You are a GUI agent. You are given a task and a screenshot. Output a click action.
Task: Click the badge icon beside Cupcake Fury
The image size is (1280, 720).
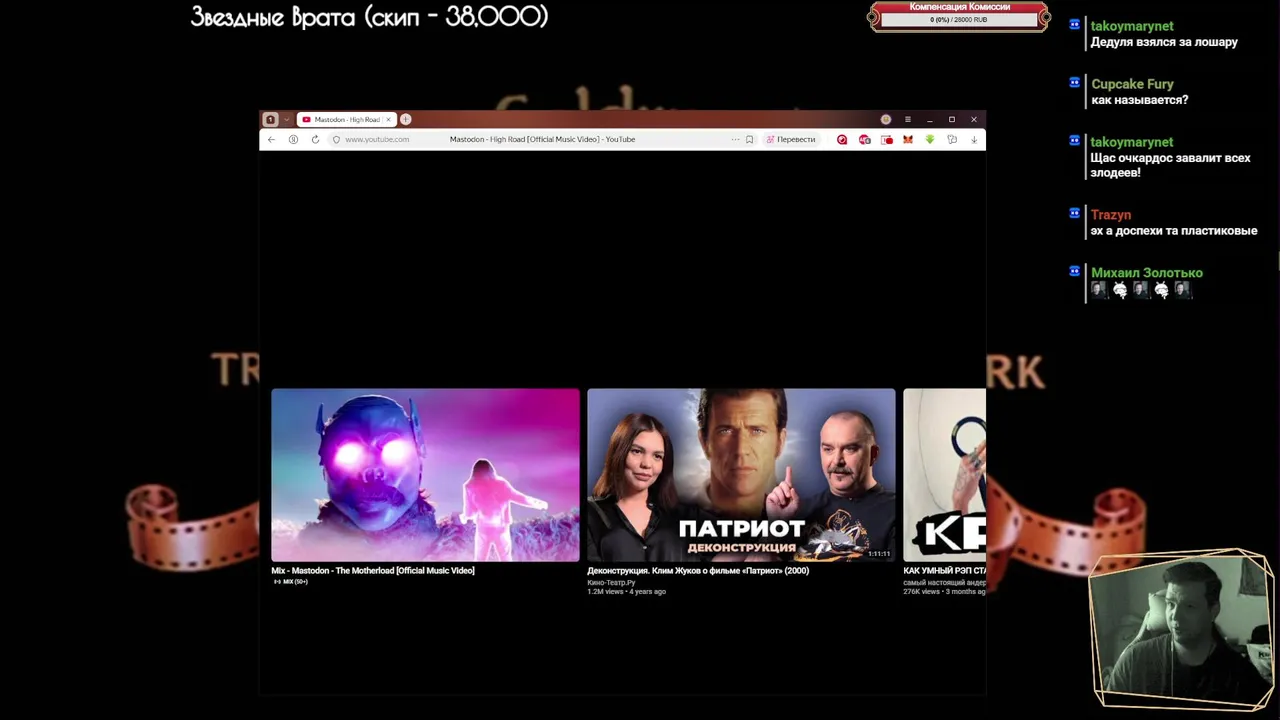(x=1075, y=83)
